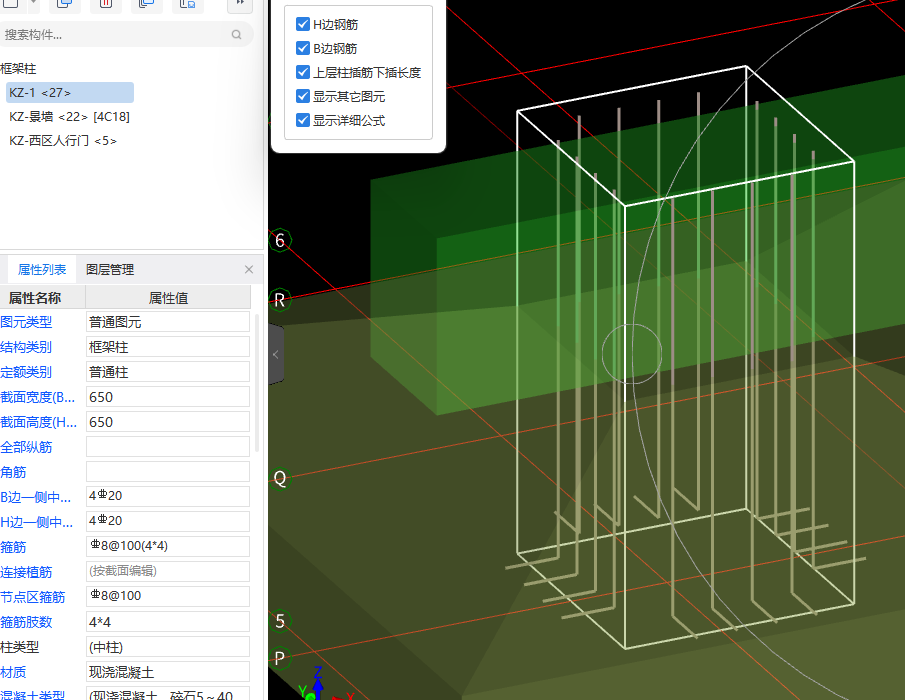Open the 结构类别 value dropdown

[x=167, y=347]
